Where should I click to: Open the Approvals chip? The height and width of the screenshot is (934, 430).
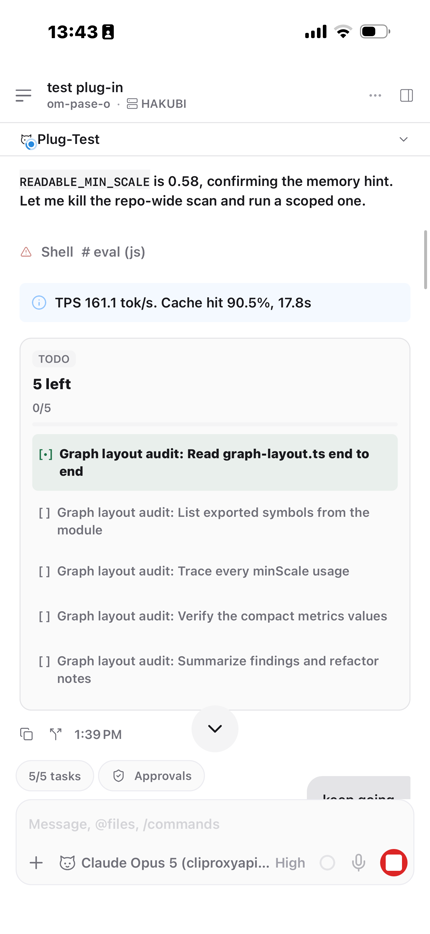[x=152, y=776]
